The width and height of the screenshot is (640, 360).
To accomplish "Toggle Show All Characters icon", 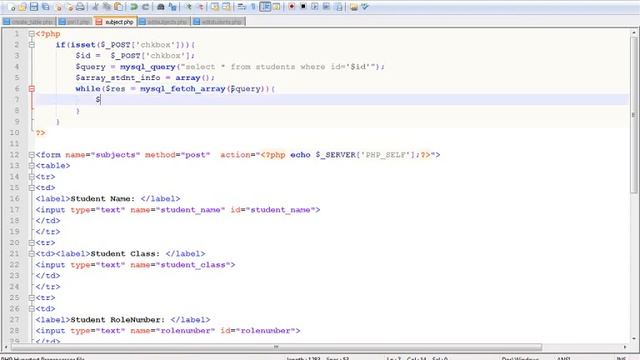I will click(253, 7).
